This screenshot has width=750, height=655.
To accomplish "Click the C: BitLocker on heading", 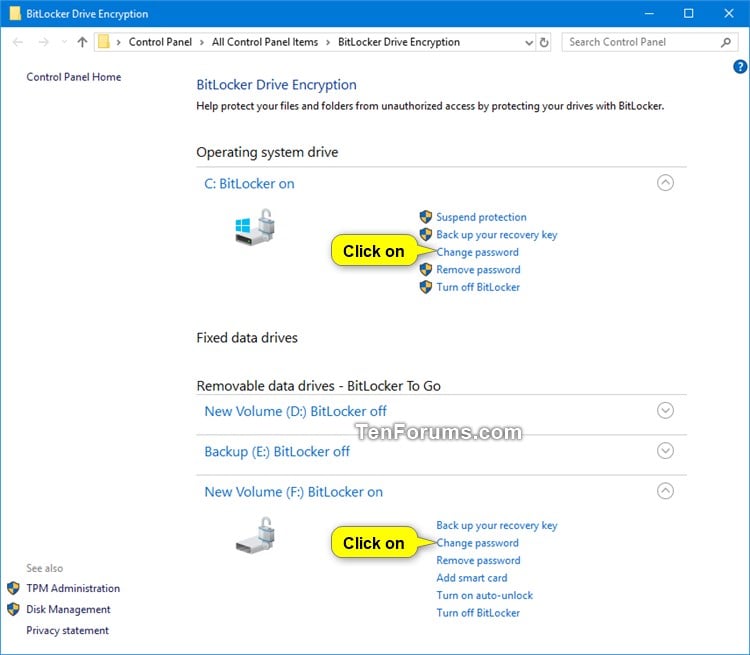I will tap(249, 184).
